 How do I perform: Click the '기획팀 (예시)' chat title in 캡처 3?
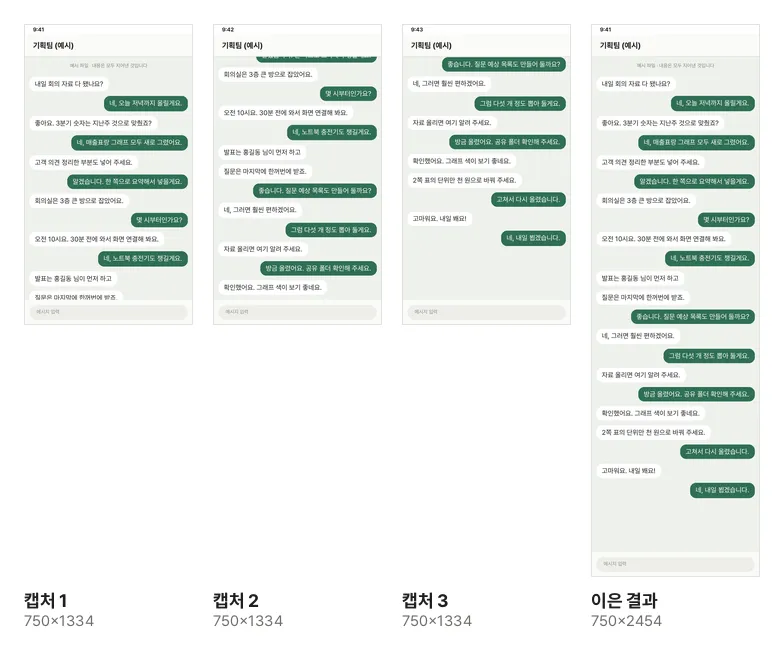[431, 46]
